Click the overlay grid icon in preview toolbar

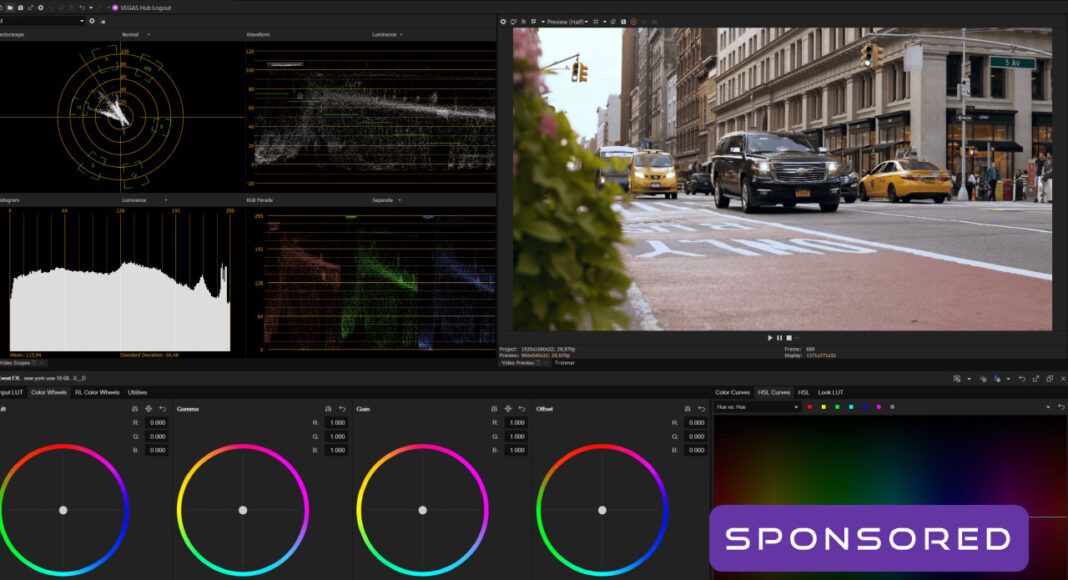595,21
